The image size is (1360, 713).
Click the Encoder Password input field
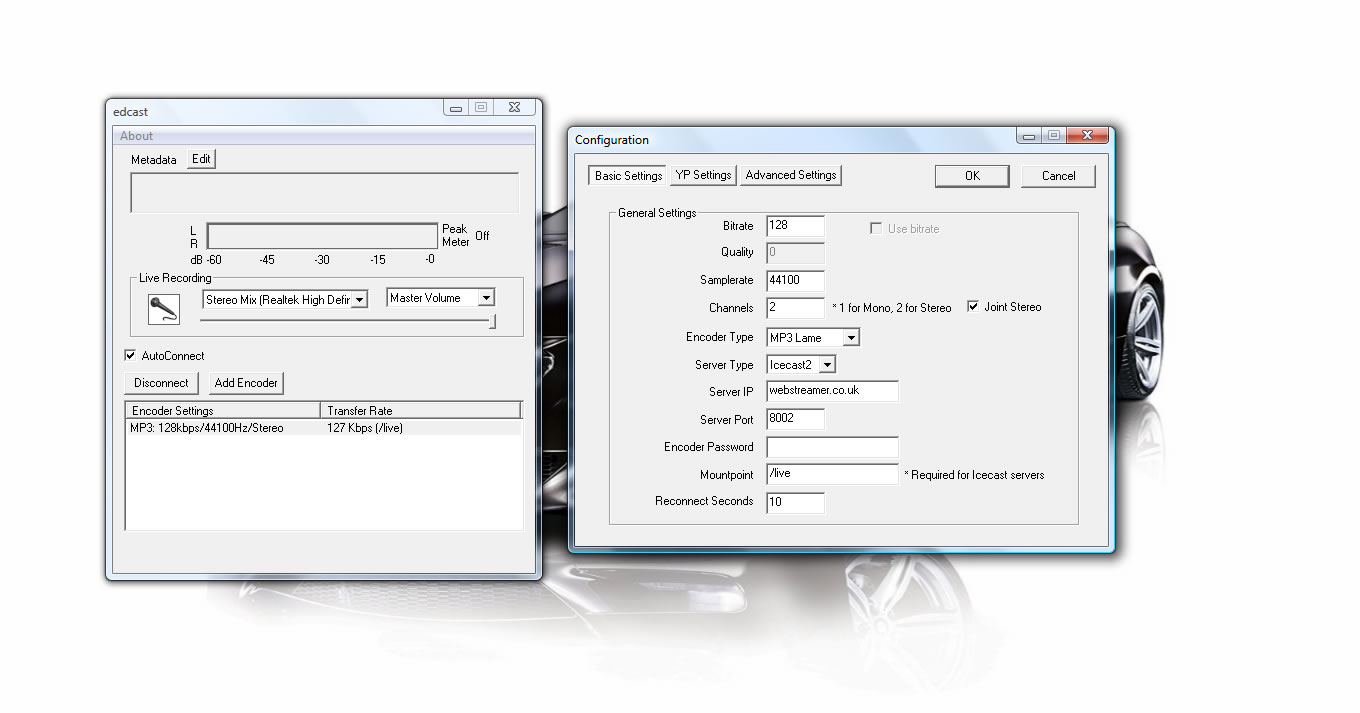coord(832,447)
